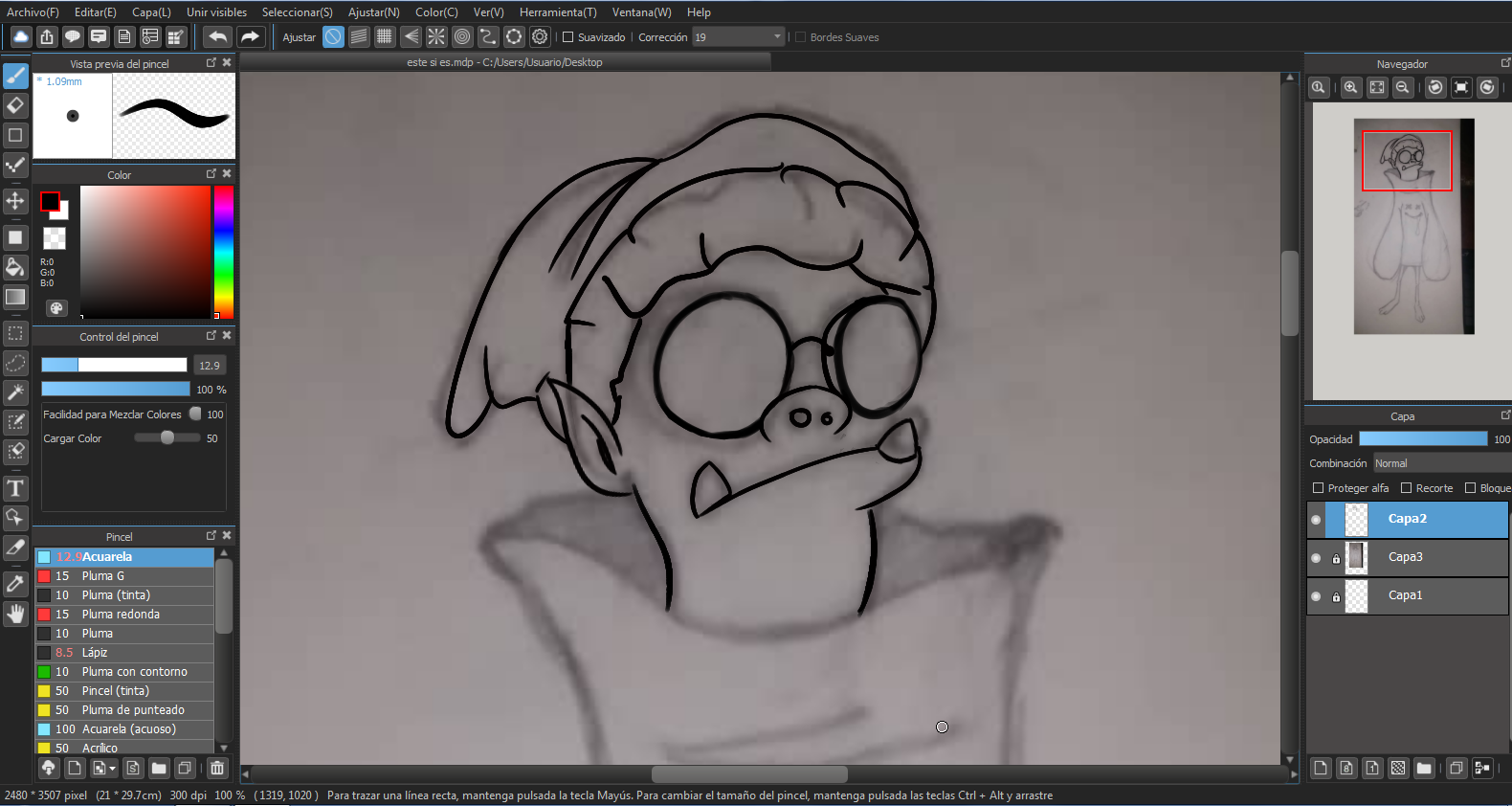Hide the Capa1 layer

coord(1316,596)
